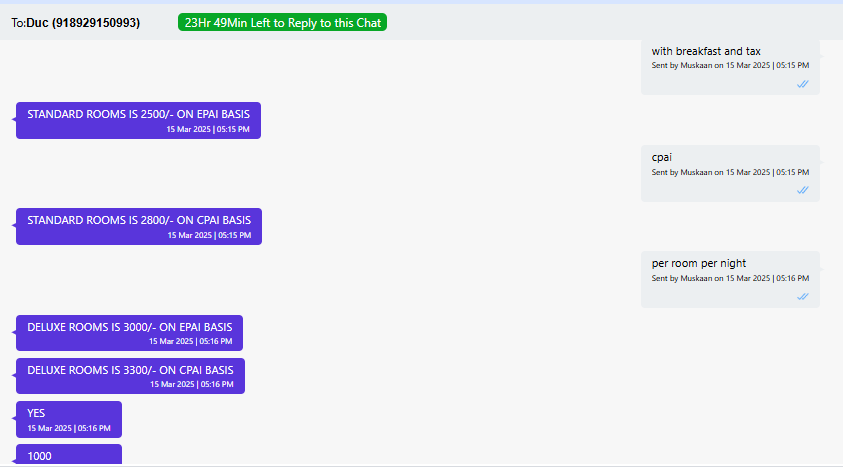Screen dimensions: 843x468
Task: Select the 'cpai' sent message text
Action: coord(662,157)
